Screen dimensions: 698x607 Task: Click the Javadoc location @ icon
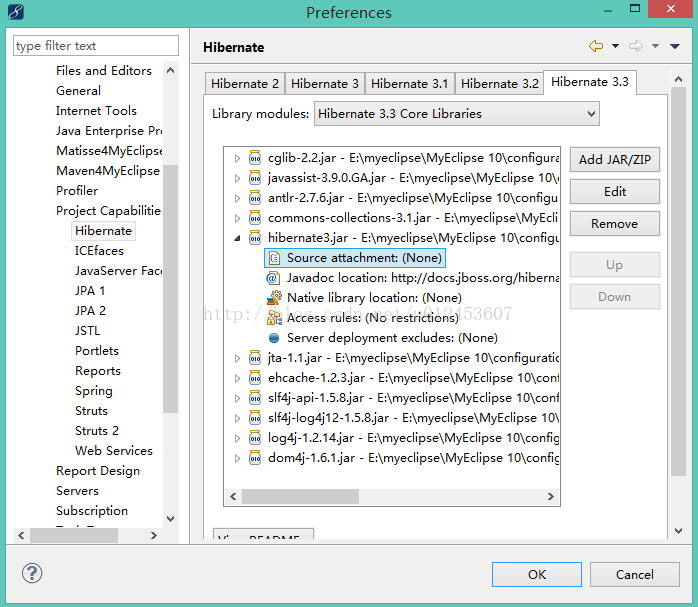click(273, 278)
